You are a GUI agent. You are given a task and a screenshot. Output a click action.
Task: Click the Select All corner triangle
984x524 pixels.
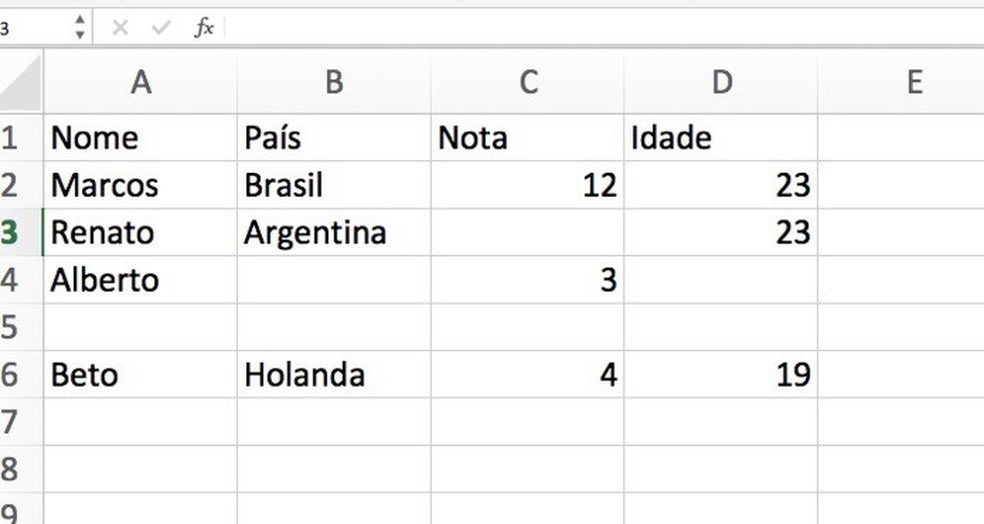point(22,83)
